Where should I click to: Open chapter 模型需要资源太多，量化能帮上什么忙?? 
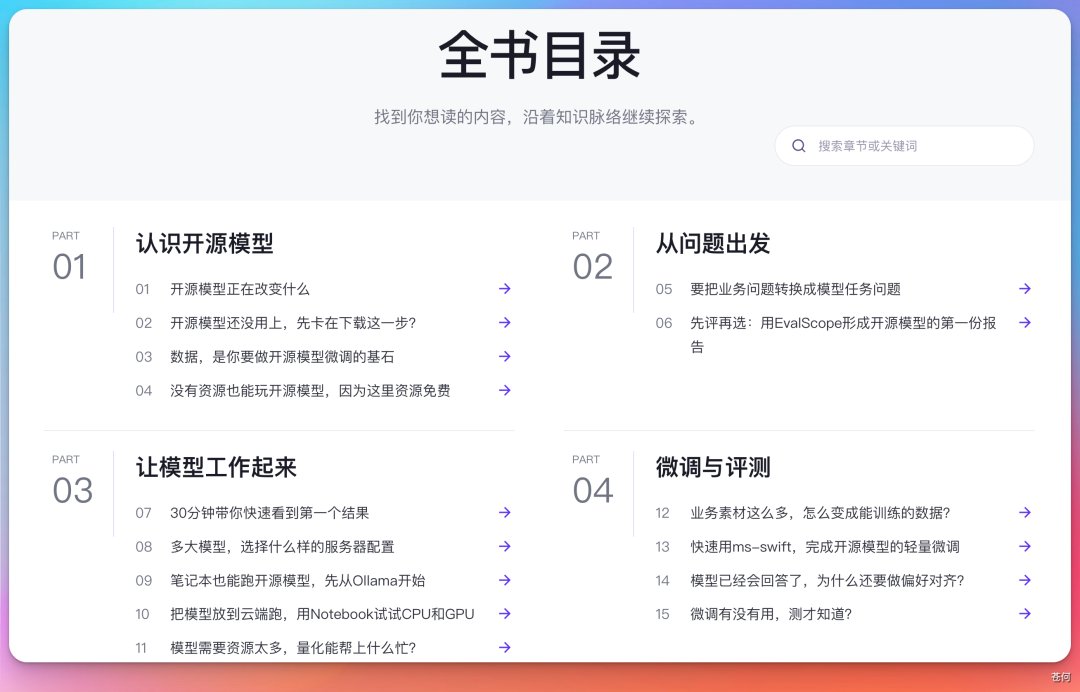(293, 648)
